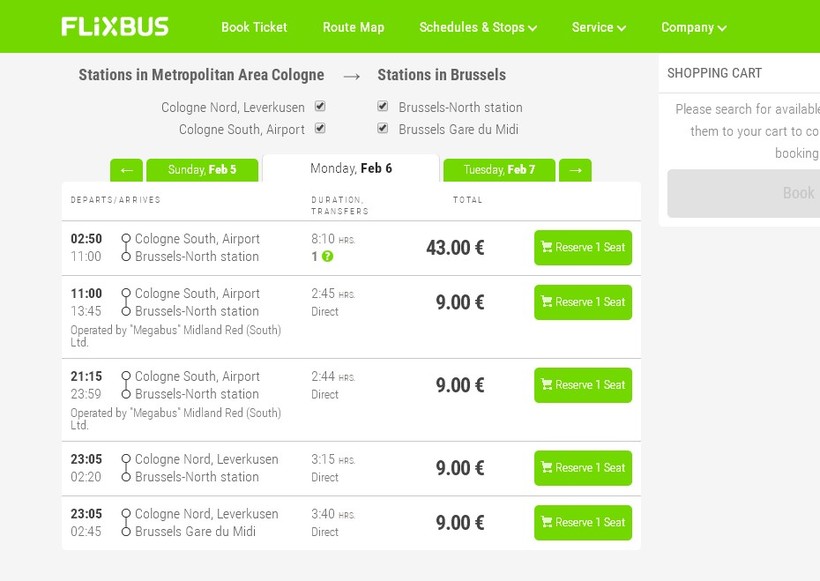820x581 pixels.
Task: Expand Schedules & Stops dropdown
Action: coord(478,28)
